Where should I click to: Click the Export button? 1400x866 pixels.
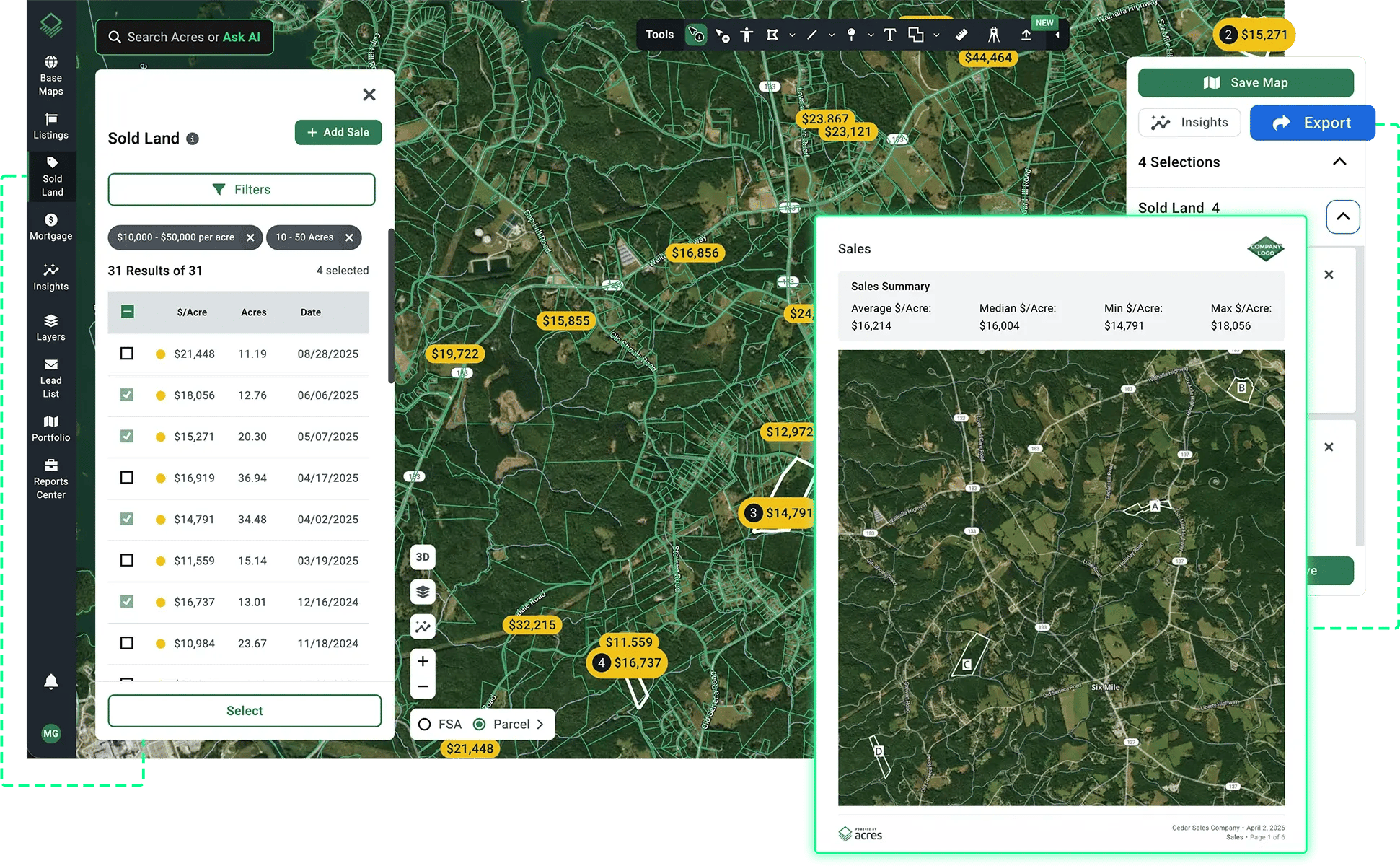[x=1312, y=123]
